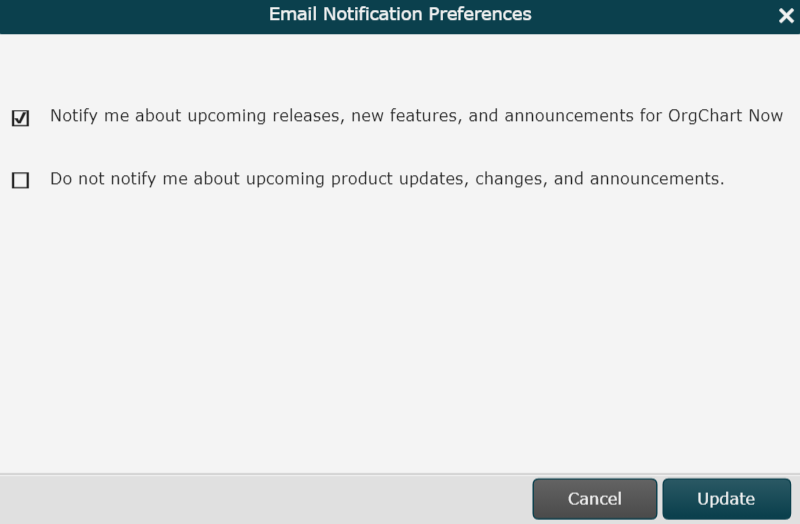Image resolution: width=800 pixels, height=524 pixels.
Task: Click the gray footer bar left of Cancel
Action: 260,499
